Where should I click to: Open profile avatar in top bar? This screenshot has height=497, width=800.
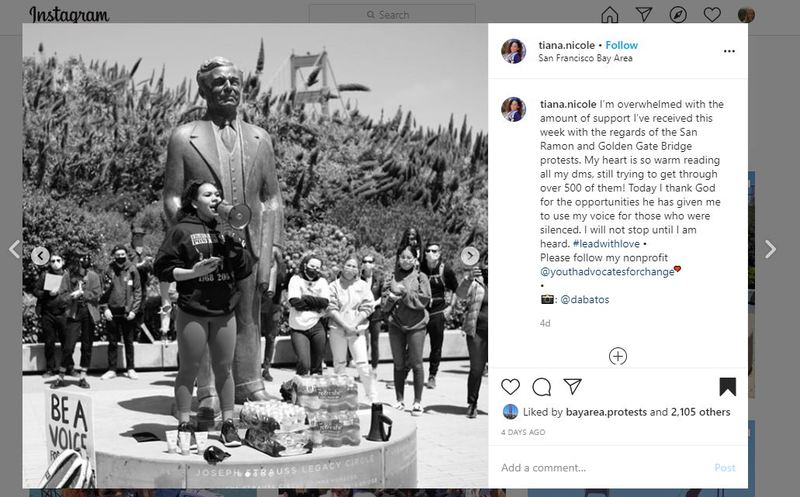(746, 14)
